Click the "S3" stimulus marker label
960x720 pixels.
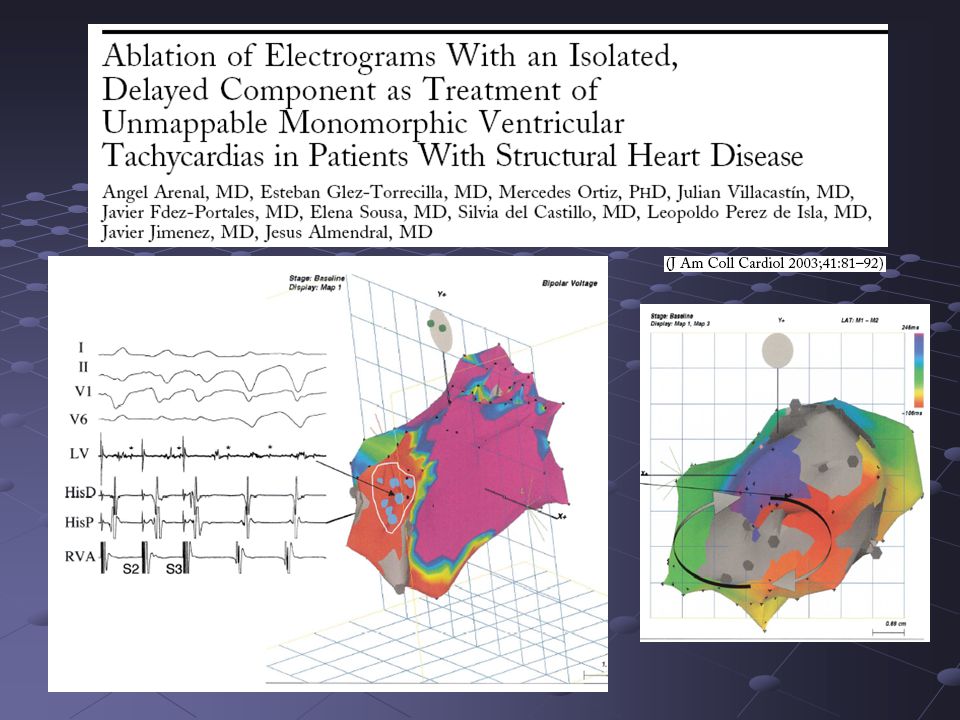(x=174, y=569)
